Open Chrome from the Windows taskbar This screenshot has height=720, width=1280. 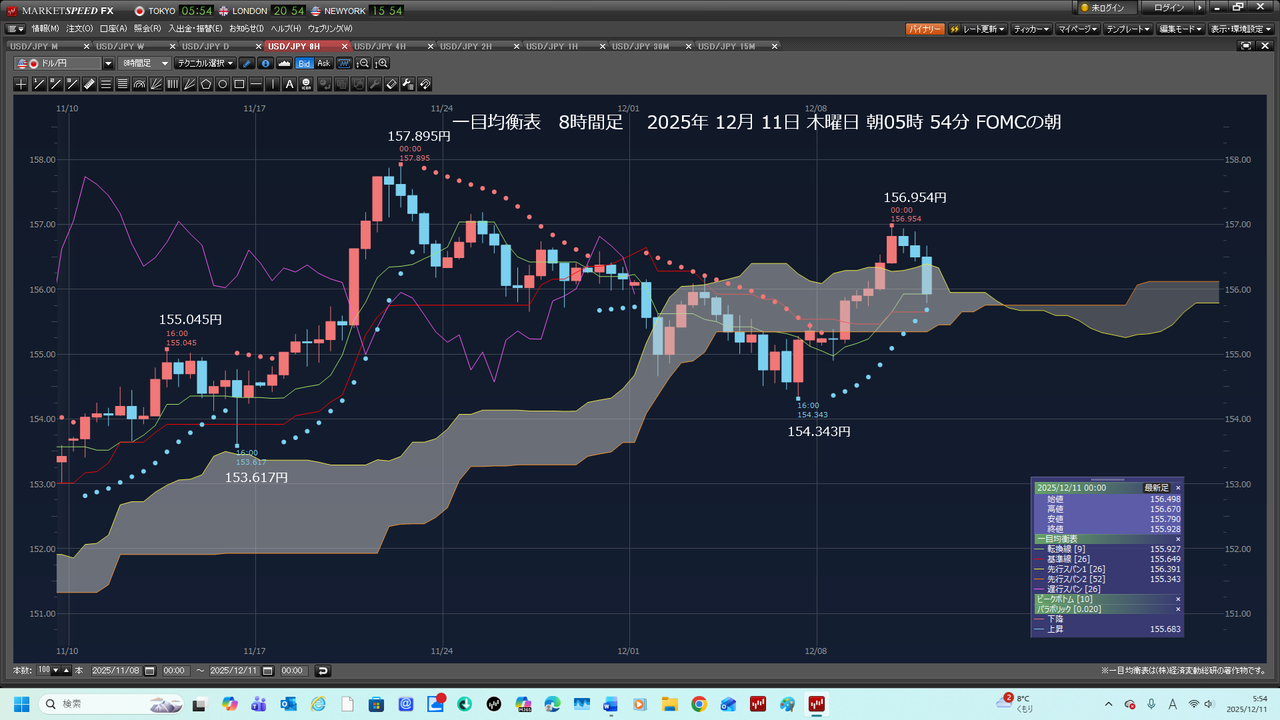pos(698,704)
